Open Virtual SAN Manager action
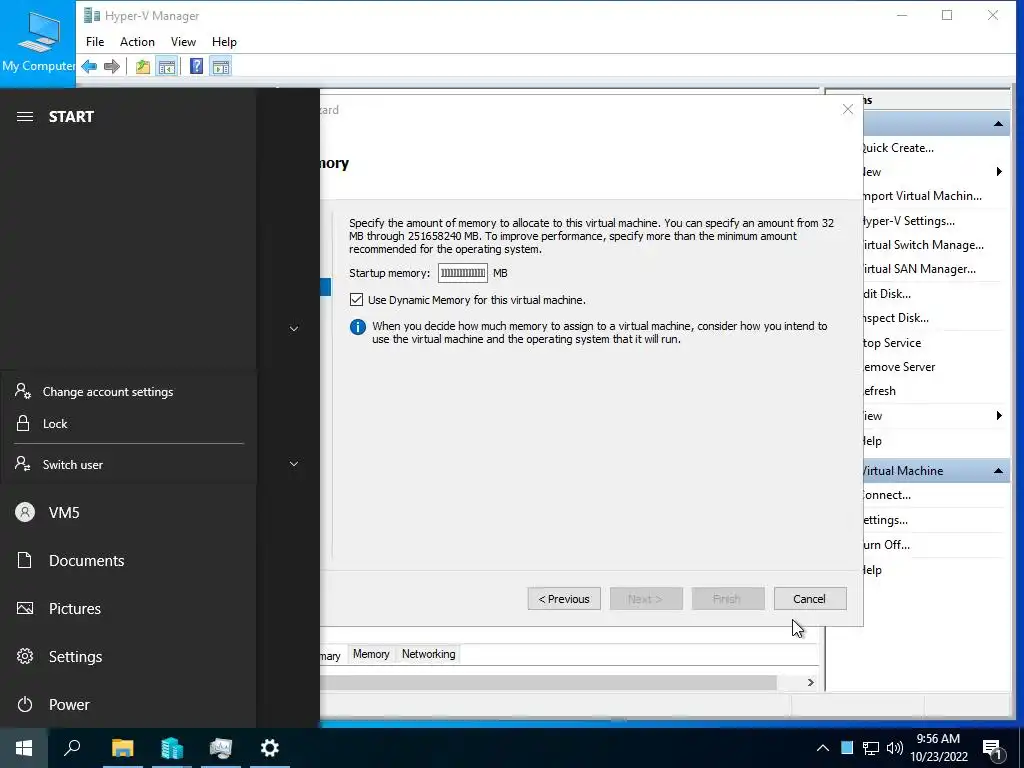 point(918,269)
